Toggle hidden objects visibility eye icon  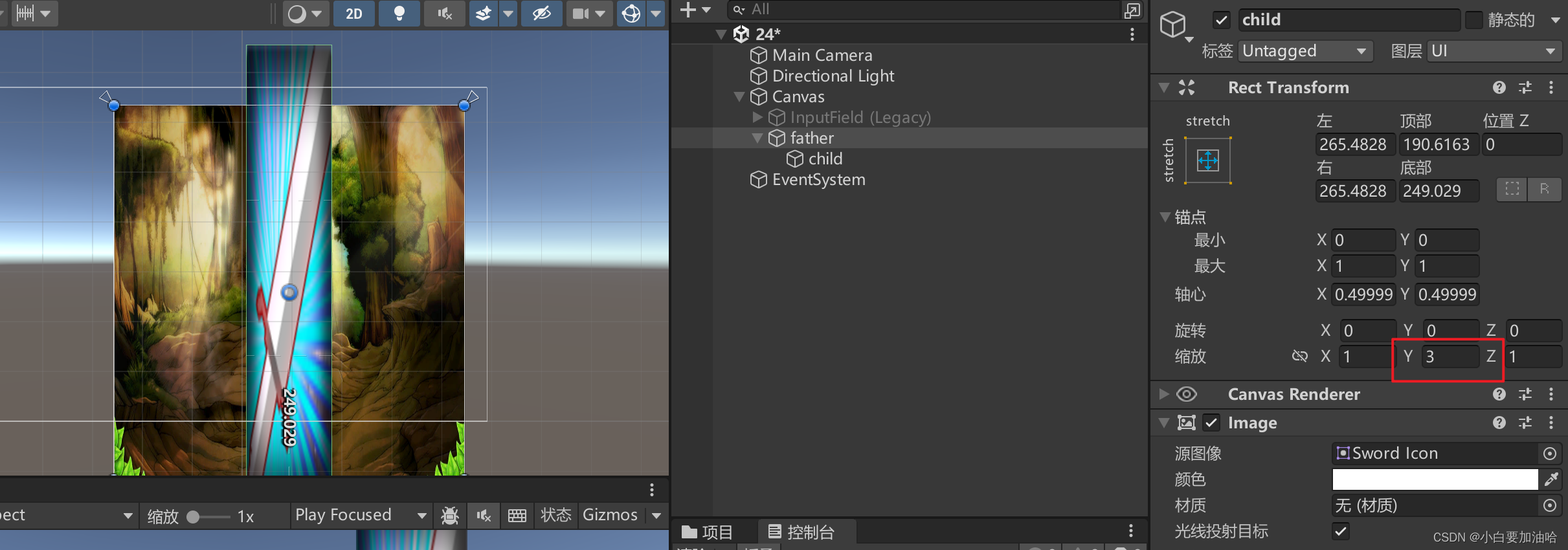541,14
